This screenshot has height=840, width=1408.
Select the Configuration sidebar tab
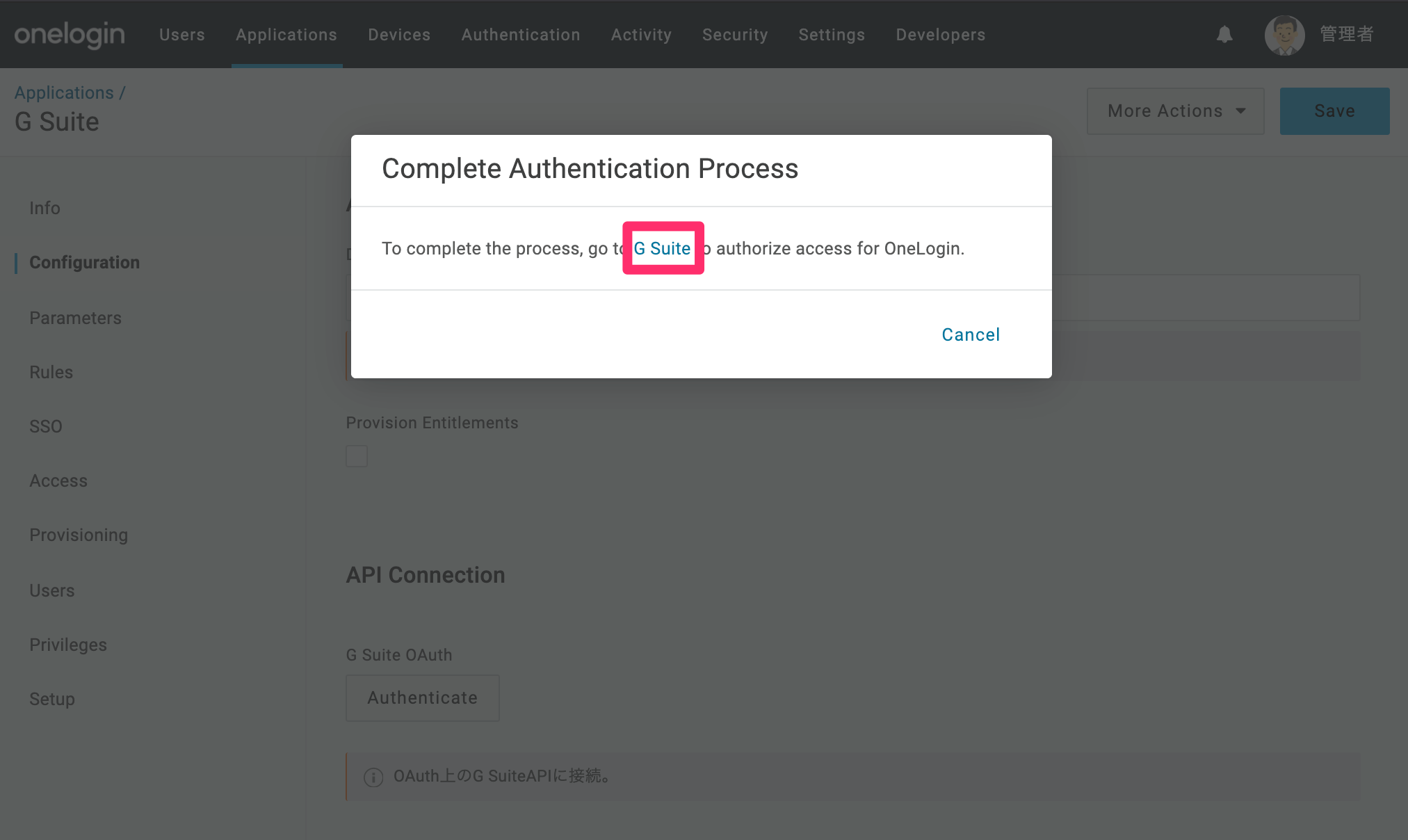click(84, 262)
